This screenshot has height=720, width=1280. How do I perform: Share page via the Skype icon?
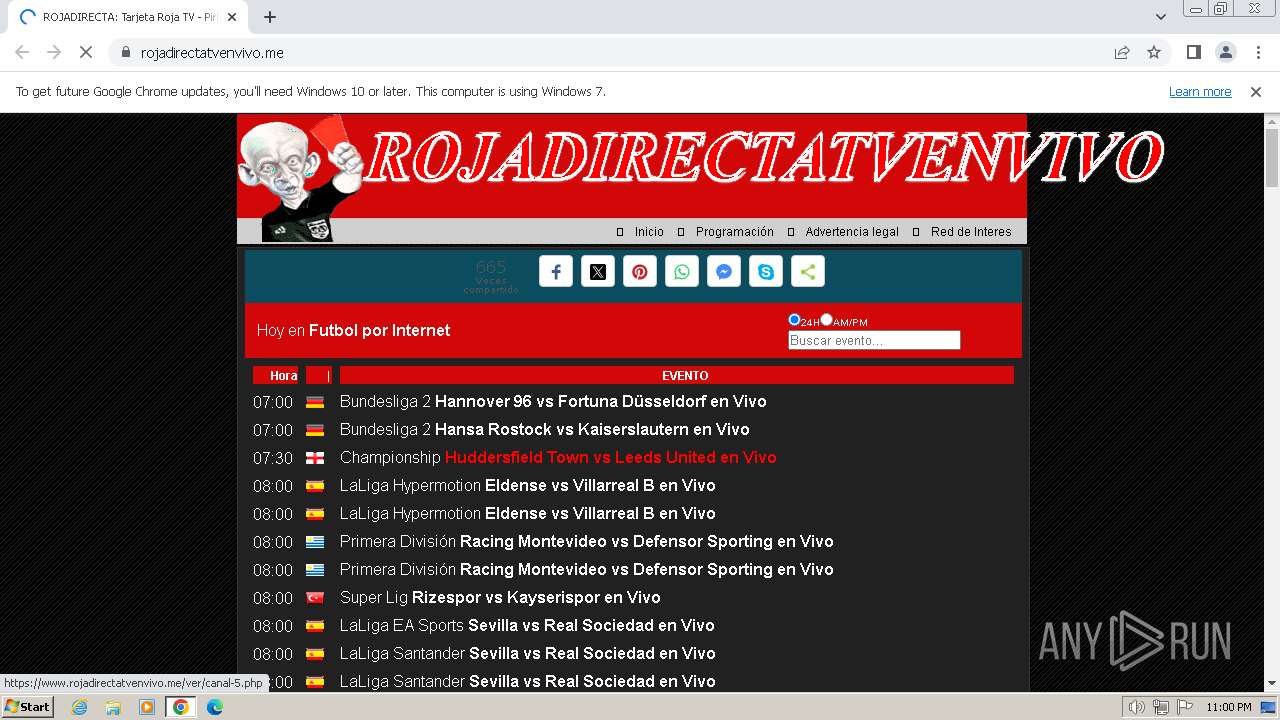(766, 272)
